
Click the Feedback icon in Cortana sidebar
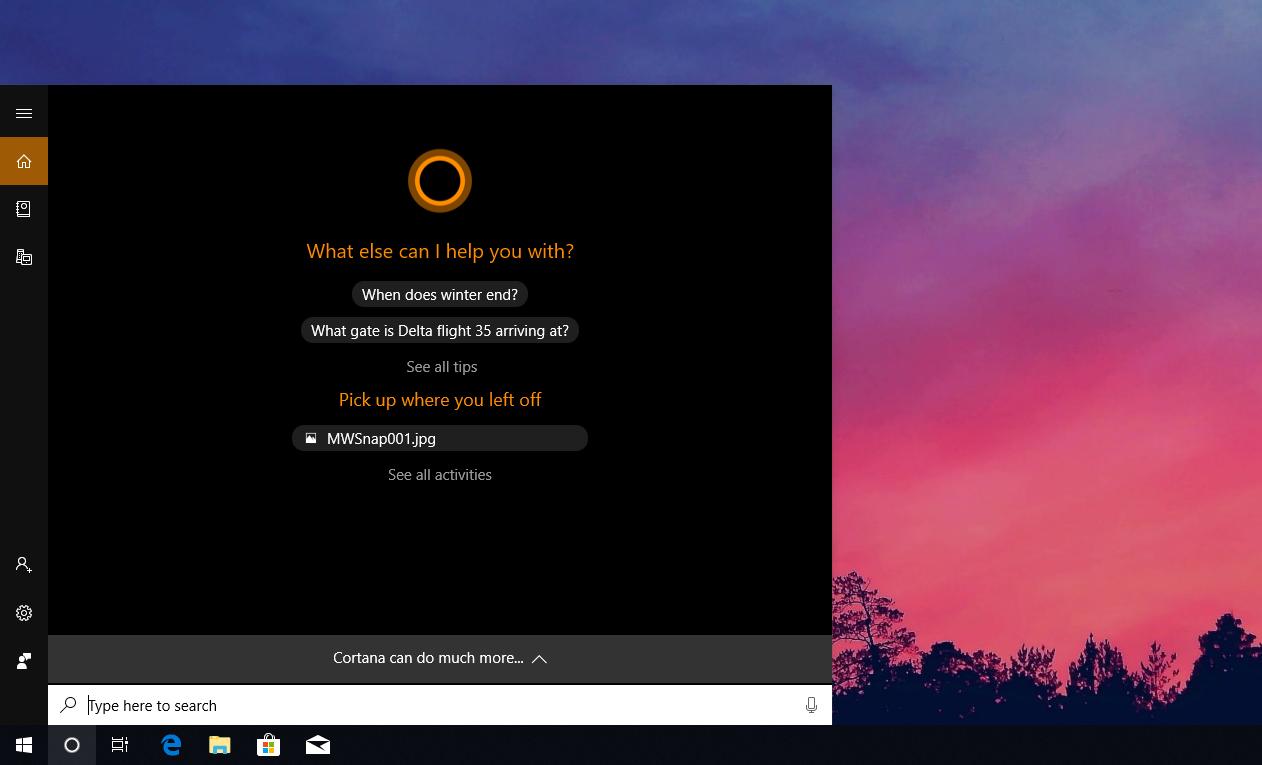pos(24,661)
